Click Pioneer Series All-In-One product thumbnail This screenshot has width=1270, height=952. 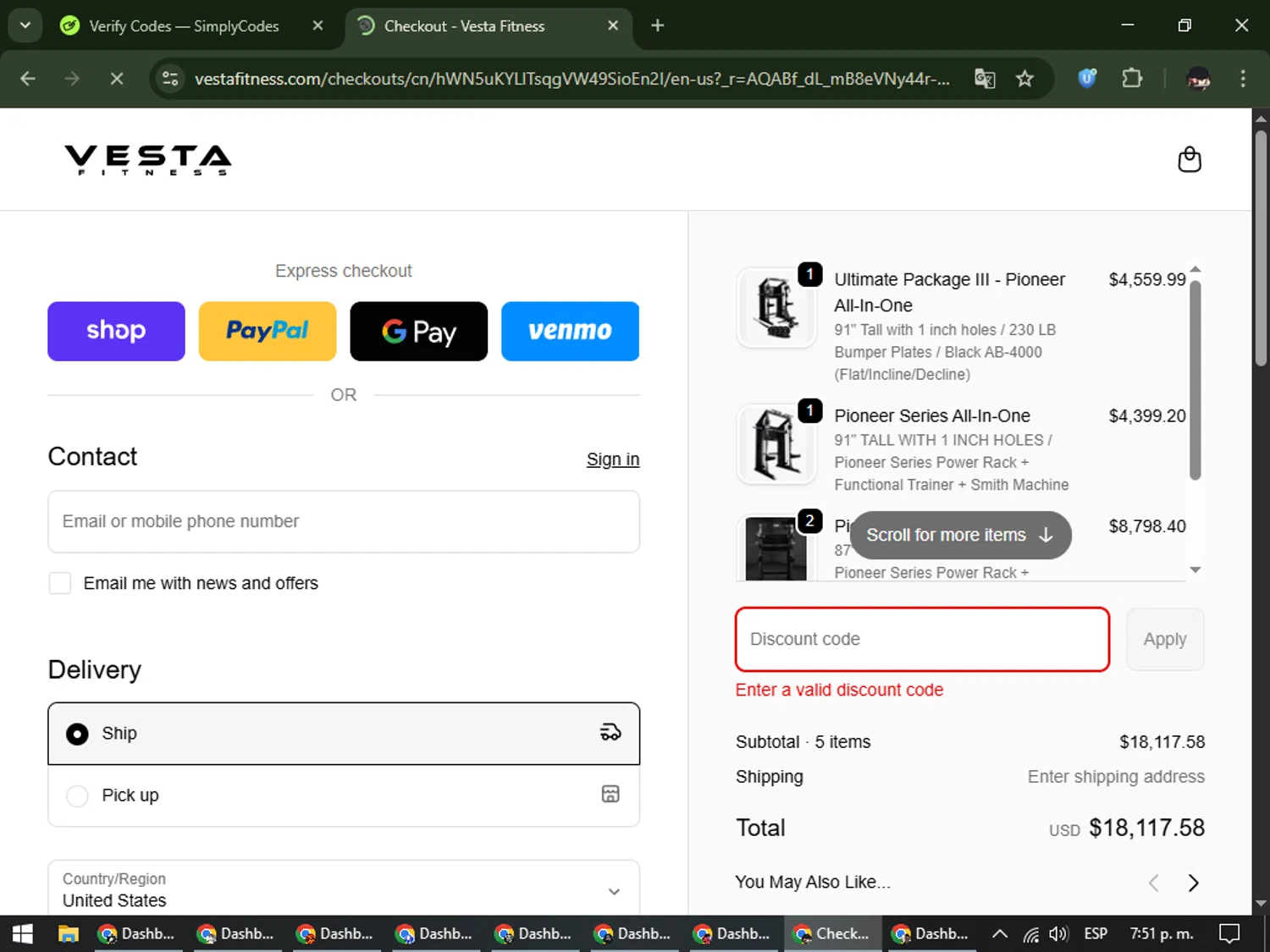point(776,443)
